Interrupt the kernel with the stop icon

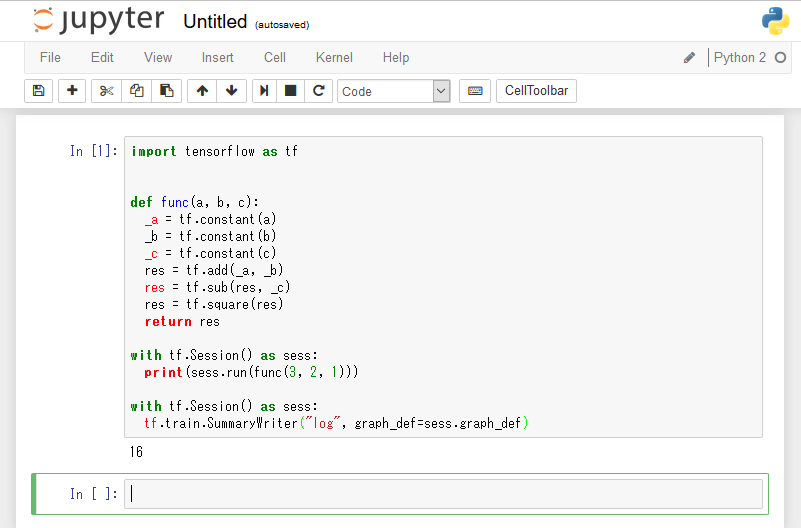291,91
